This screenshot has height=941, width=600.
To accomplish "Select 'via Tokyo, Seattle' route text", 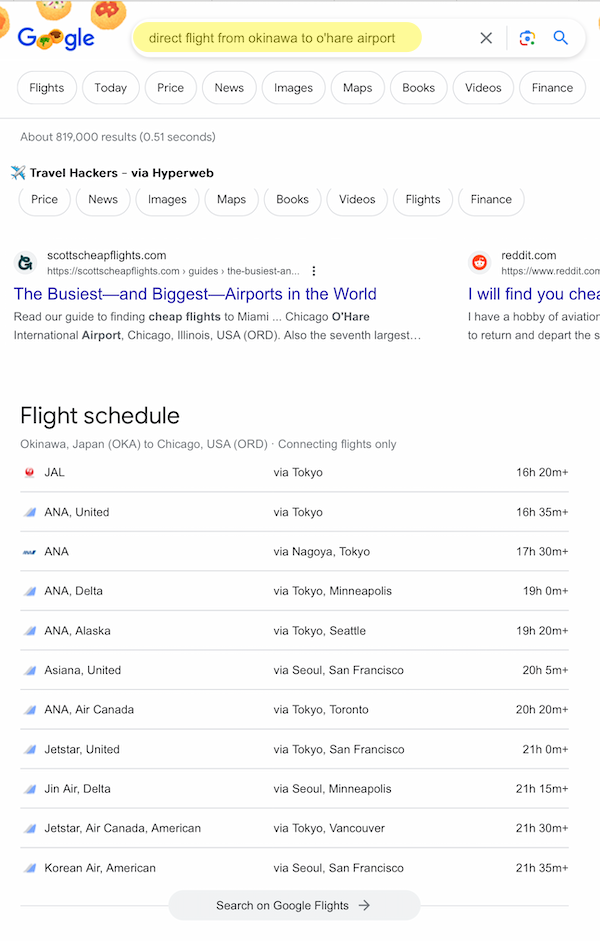I will tap(320, 631).
